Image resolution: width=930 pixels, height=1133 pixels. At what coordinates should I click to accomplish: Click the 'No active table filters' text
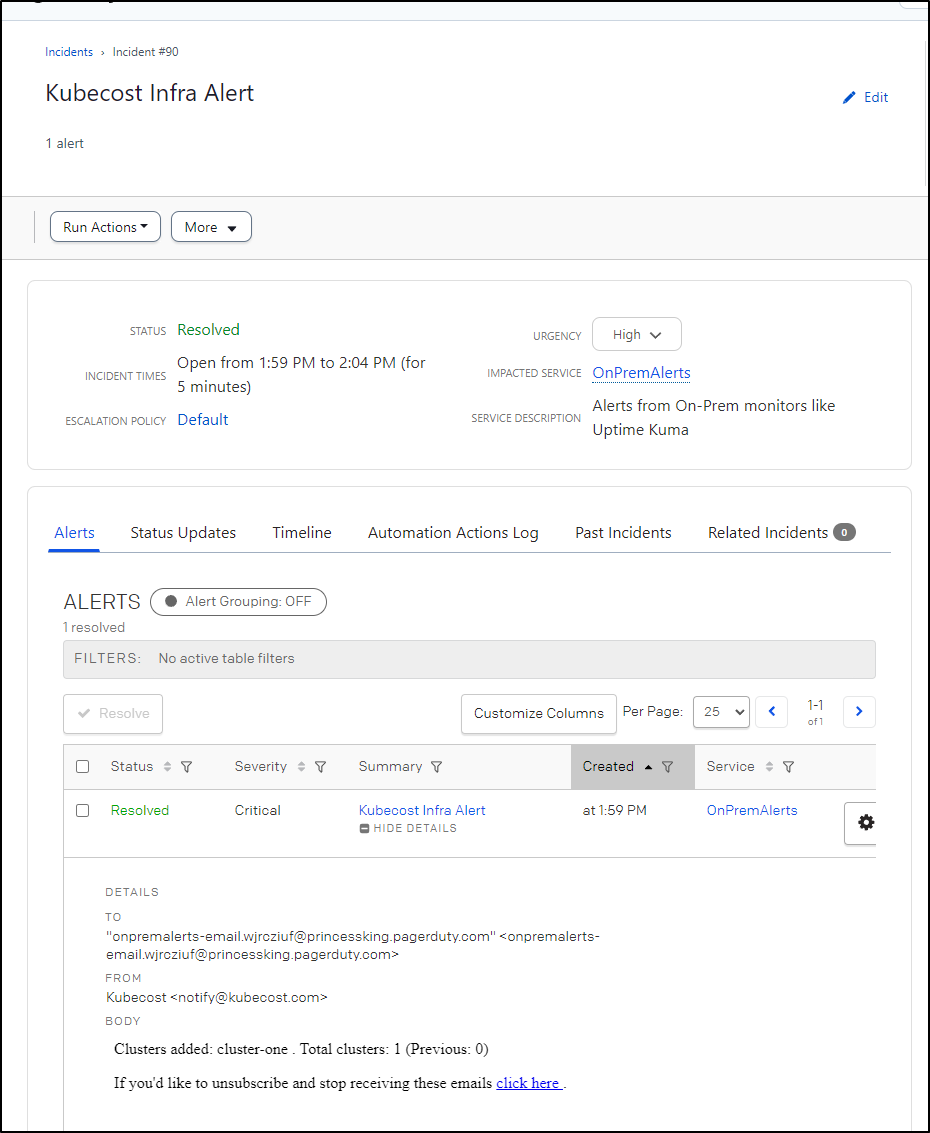(x=226, y=658)
